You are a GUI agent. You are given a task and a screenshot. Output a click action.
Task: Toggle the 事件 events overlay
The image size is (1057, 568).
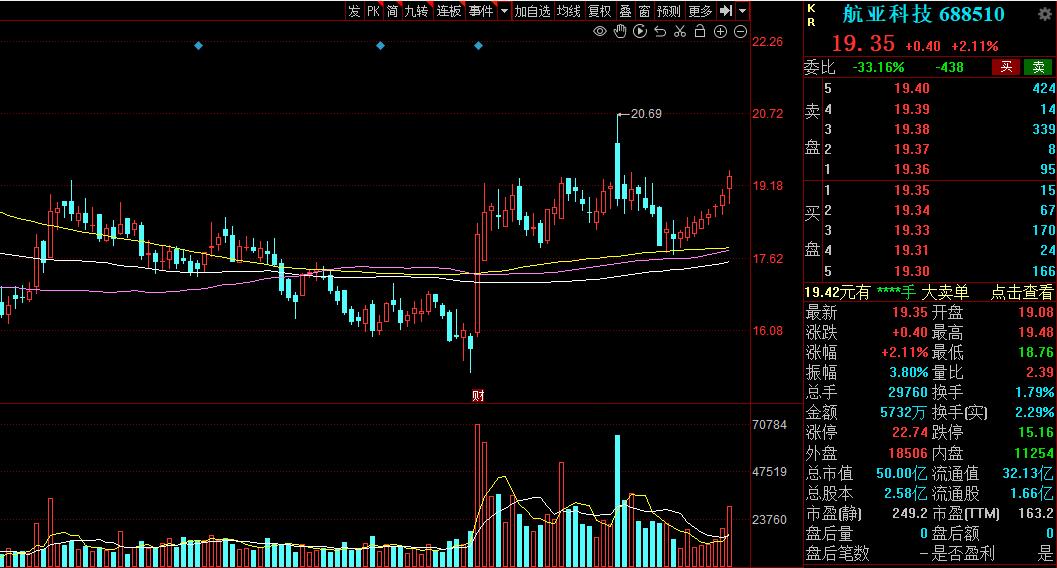(x=481, y=11)
